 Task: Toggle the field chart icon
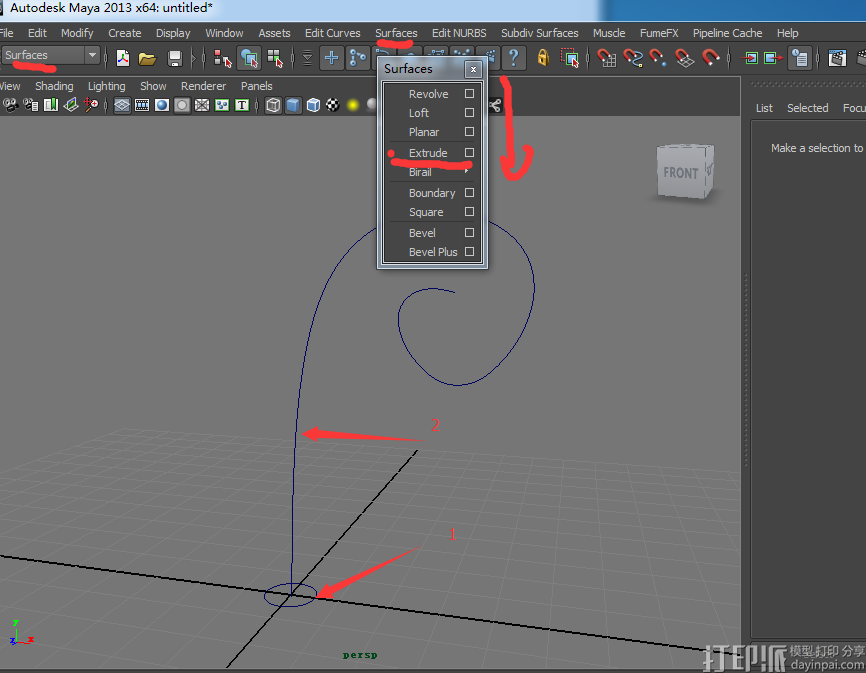coord(202,105)
